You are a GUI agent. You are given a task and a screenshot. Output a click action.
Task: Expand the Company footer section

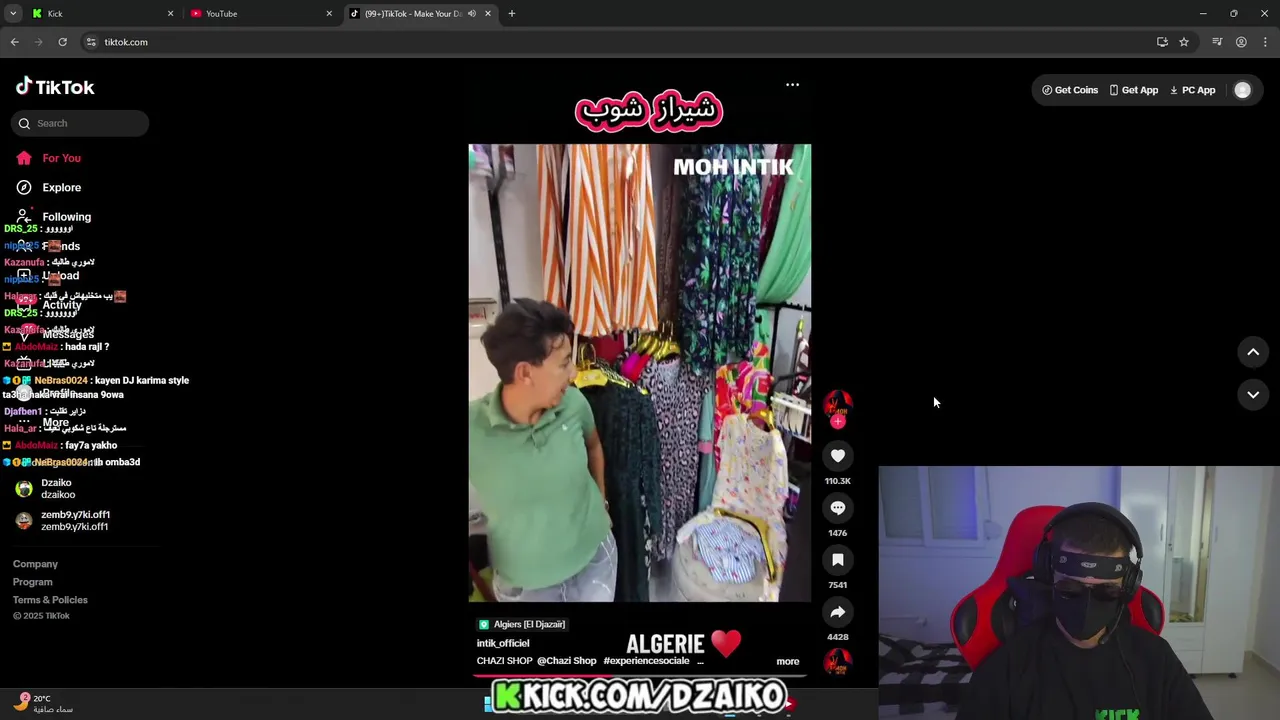pyautogui.click(x=35, y=564)
